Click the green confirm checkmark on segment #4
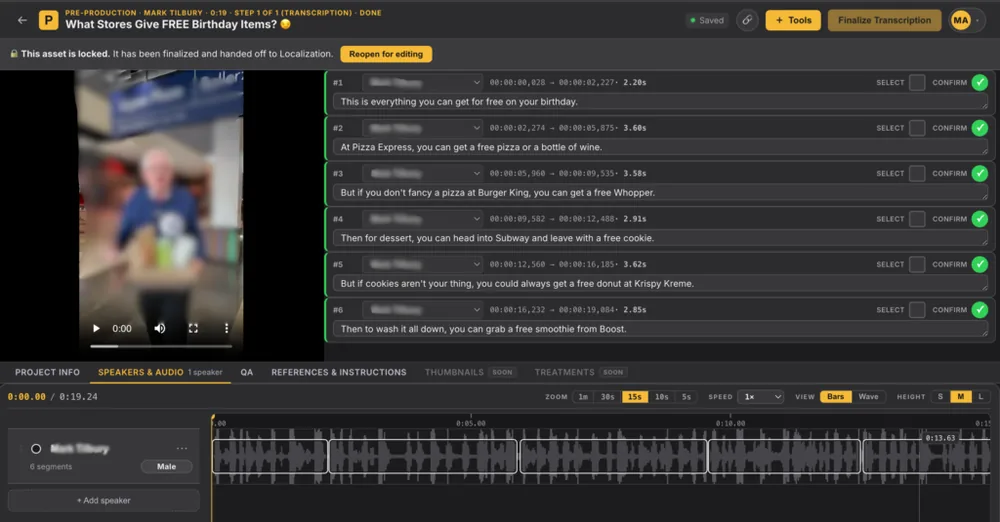This screenshot has height=522, width=1000. [x=980, y=219]
